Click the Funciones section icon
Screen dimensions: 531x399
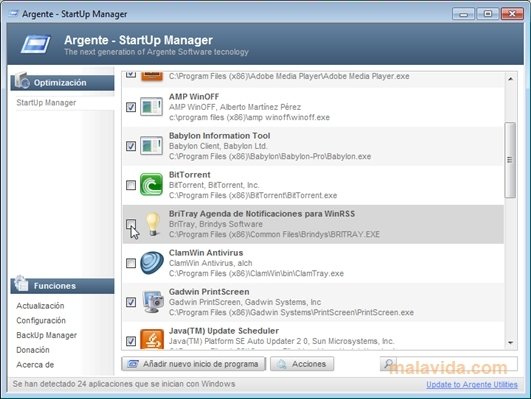pos(21,283)
